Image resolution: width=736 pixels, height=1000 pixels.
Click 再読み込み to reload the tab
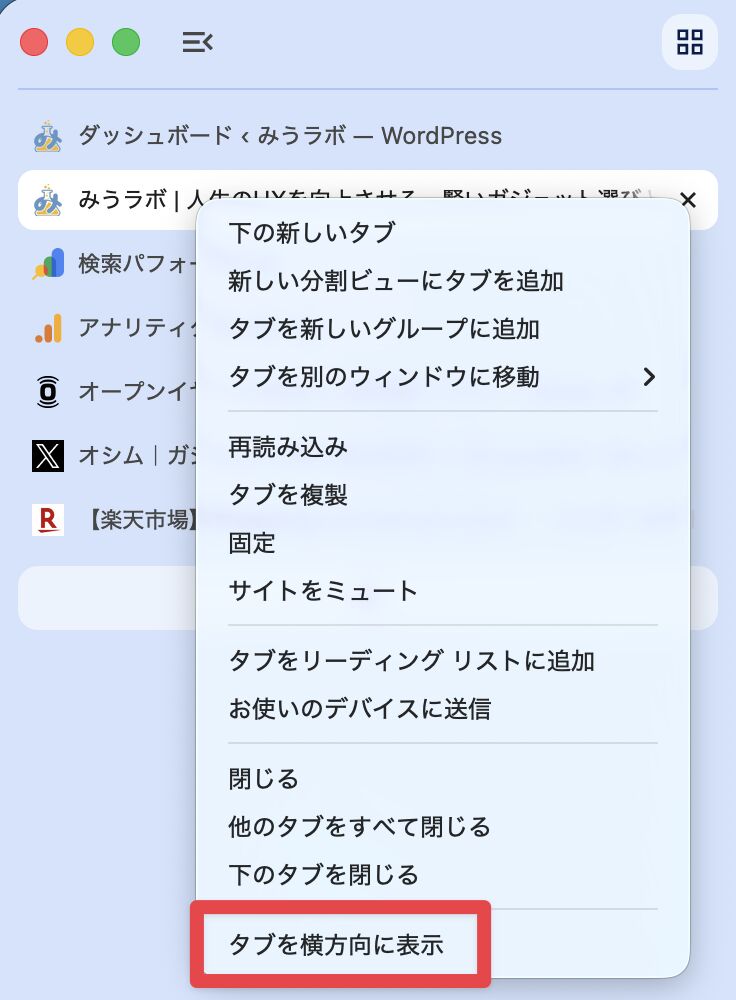point(288,447)
